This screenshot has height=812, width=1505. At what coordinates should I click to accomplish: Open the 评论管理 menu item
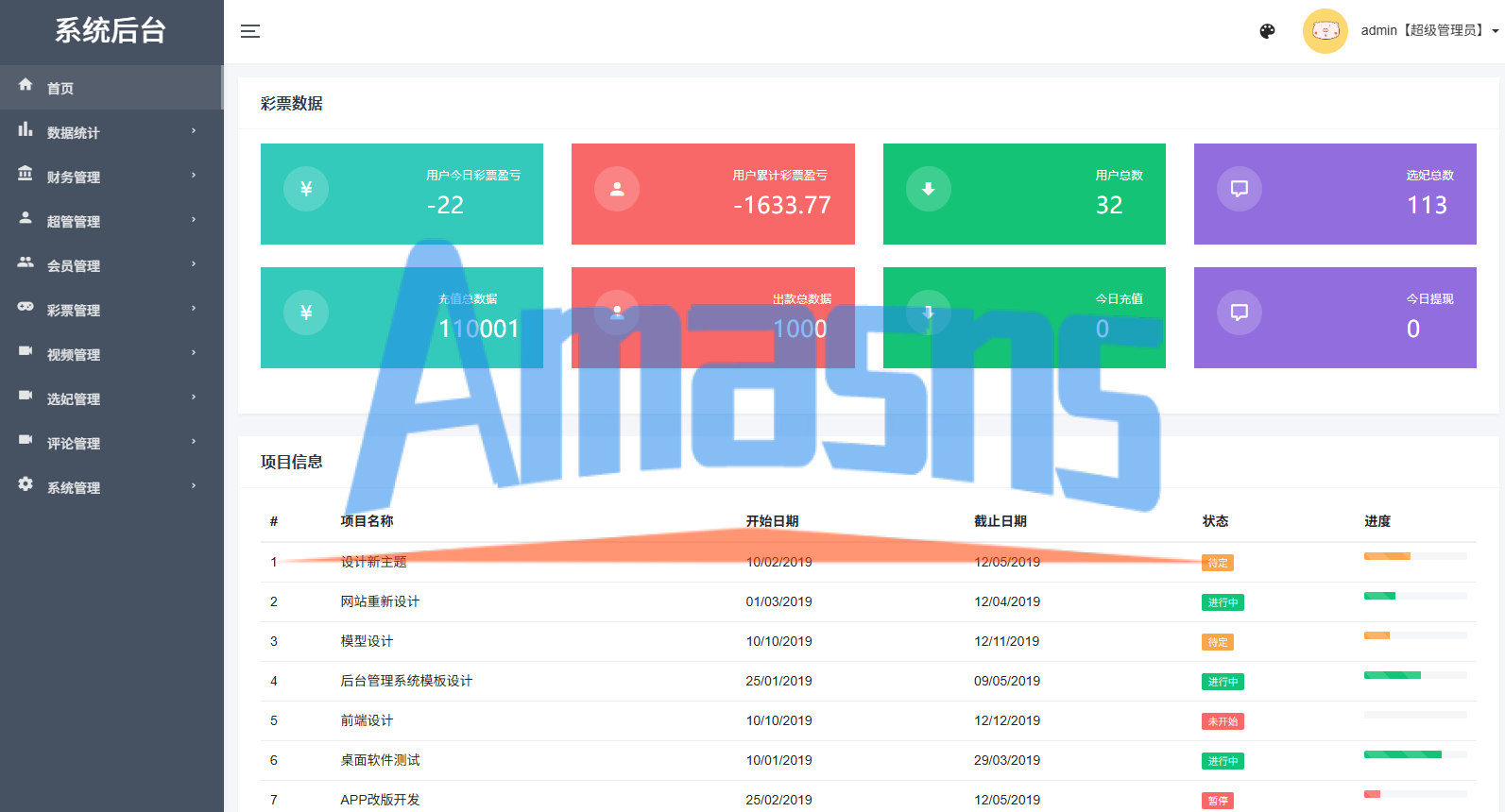pos(111,443)
